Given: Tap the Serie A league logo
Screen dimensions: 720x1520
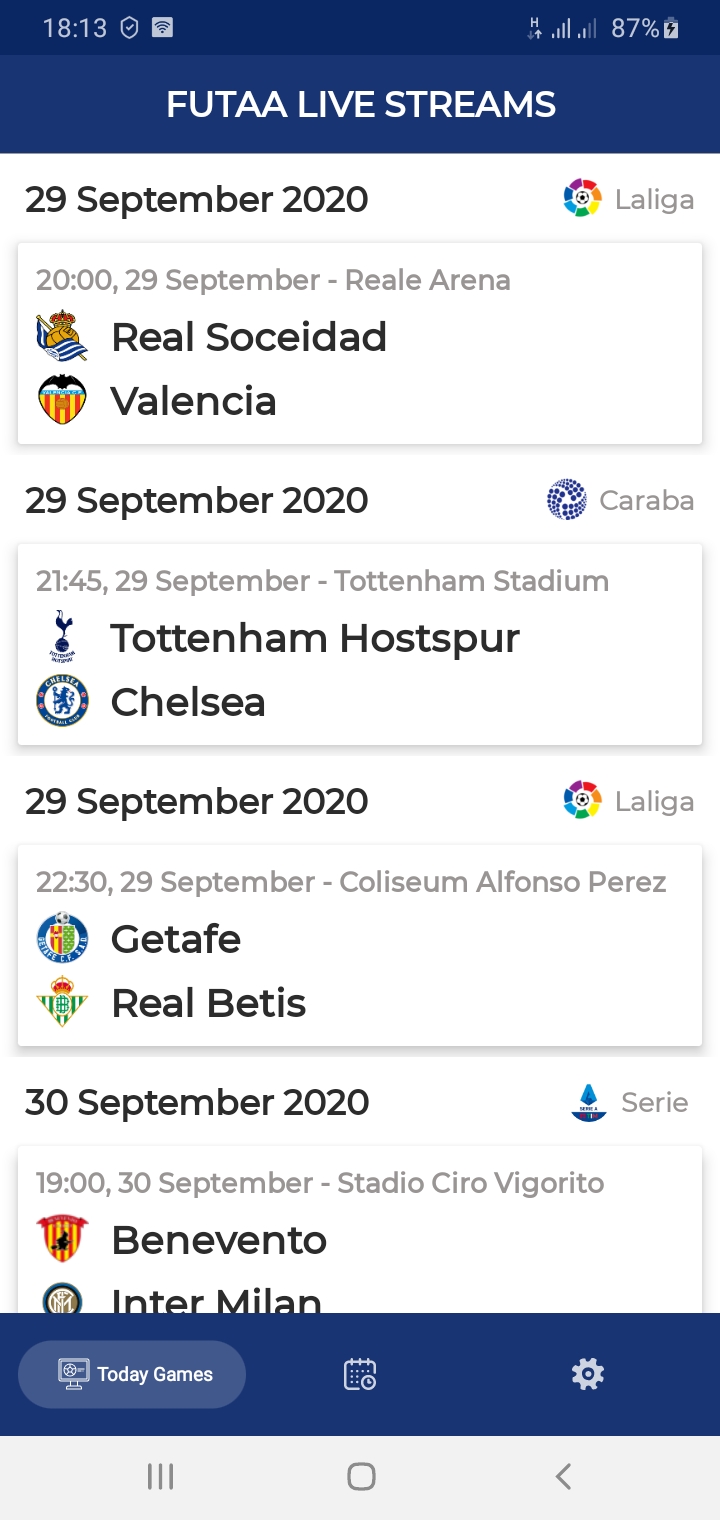Looking at the screenshot, I should [x=589, y=1102].
